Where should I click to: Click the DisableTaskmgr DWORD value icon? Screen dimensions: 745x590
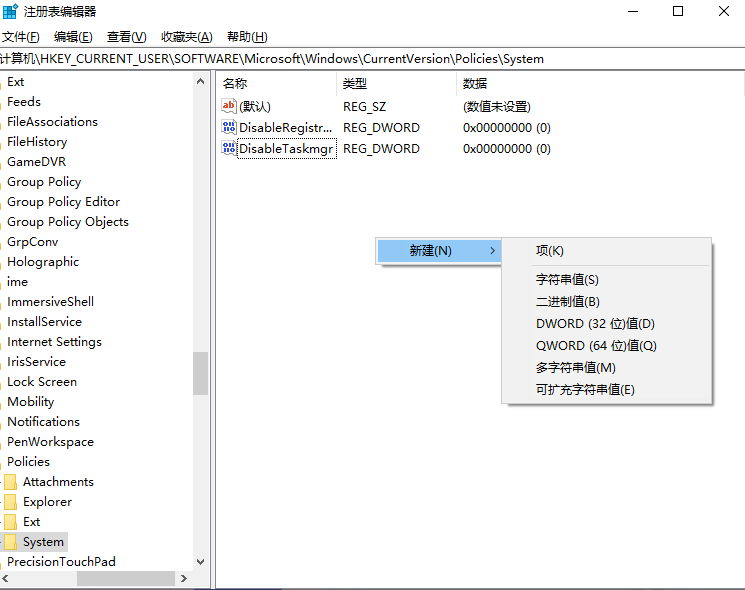click(229, 149)
